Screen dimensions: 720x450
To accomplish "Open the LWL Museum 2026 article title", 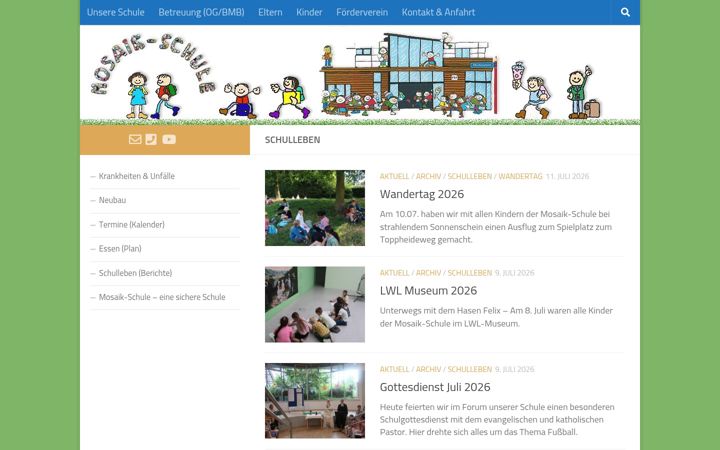I will [x=428, y=291].
